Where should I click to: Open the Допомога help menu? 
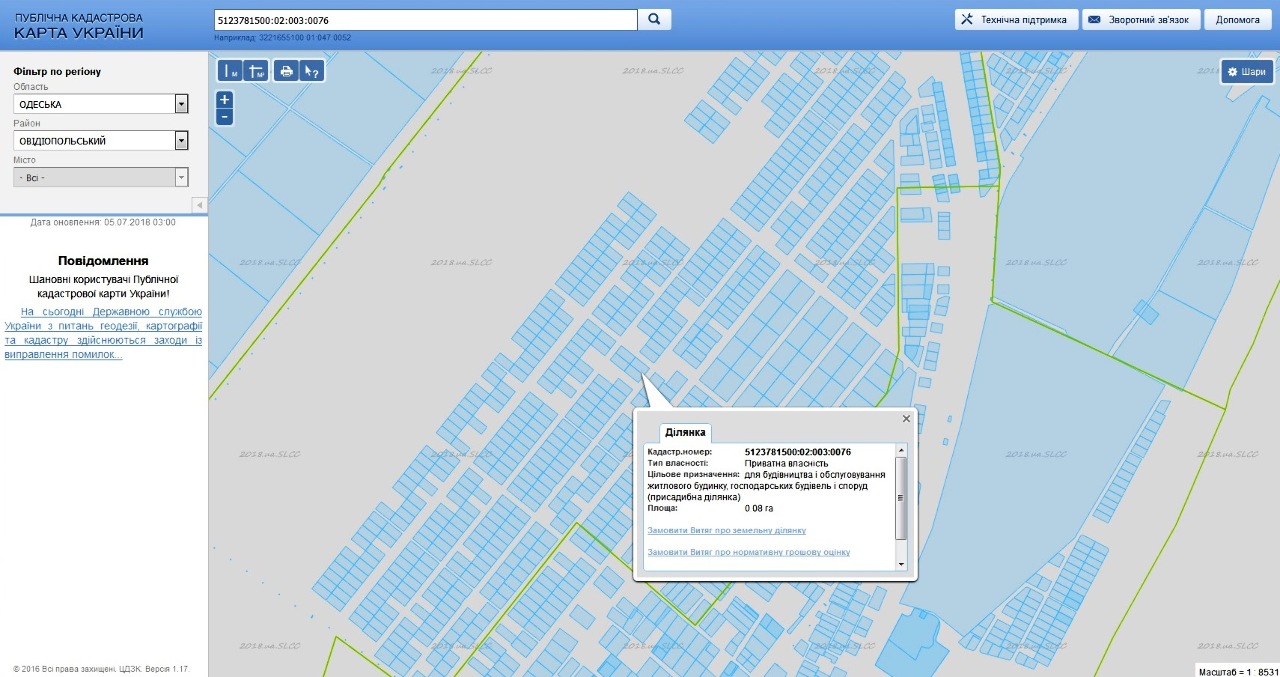click(1238, 20)
